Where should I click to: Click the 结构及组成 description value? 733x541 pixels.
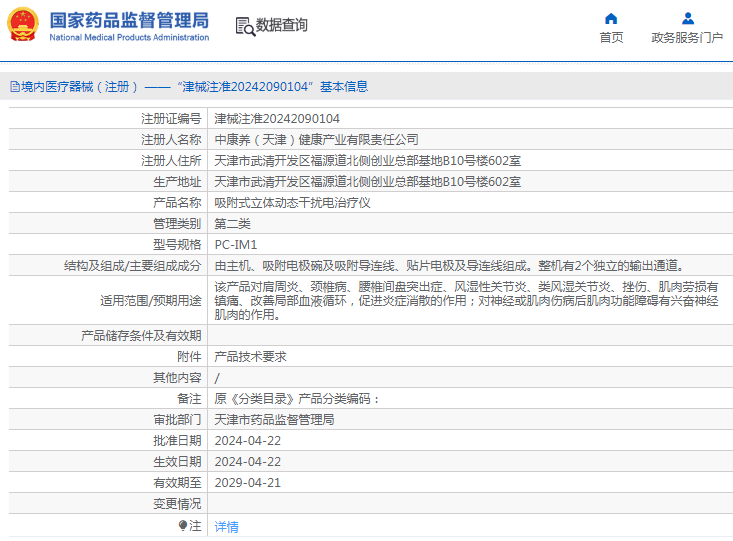click(450, 266)
